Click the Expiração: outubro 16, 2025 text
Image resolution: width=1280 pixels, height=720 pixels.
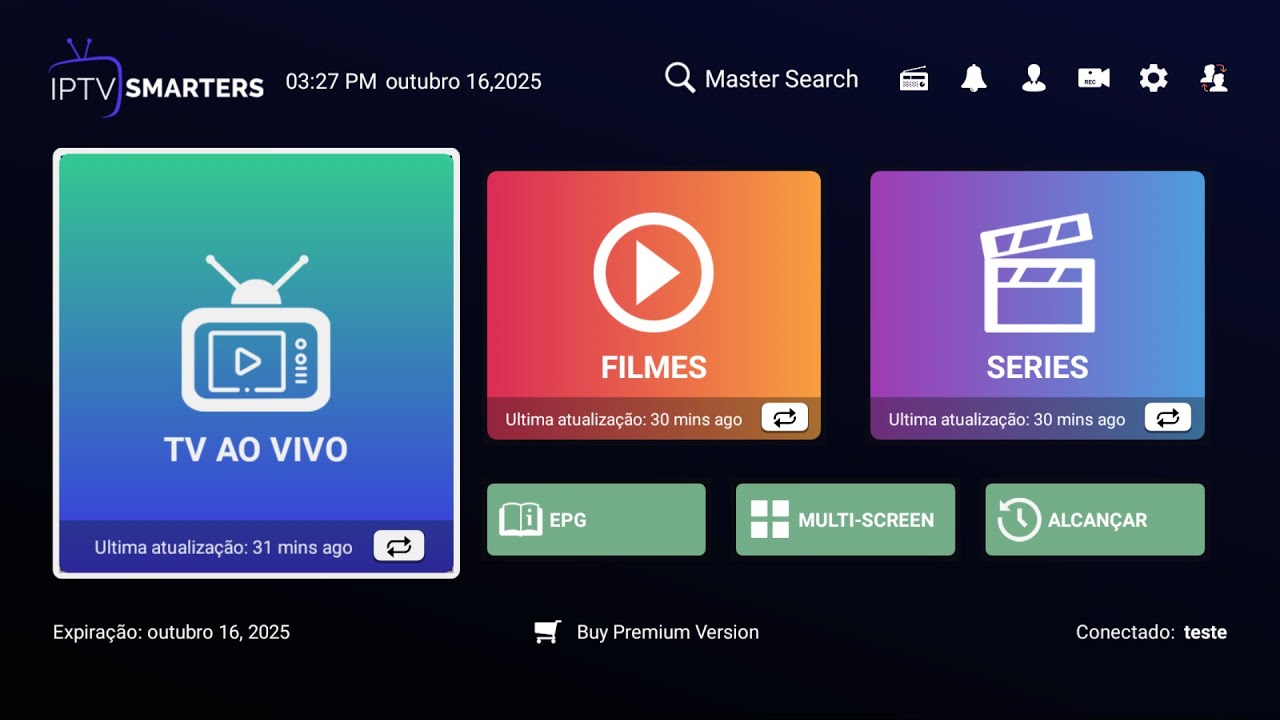coord(172,632)
